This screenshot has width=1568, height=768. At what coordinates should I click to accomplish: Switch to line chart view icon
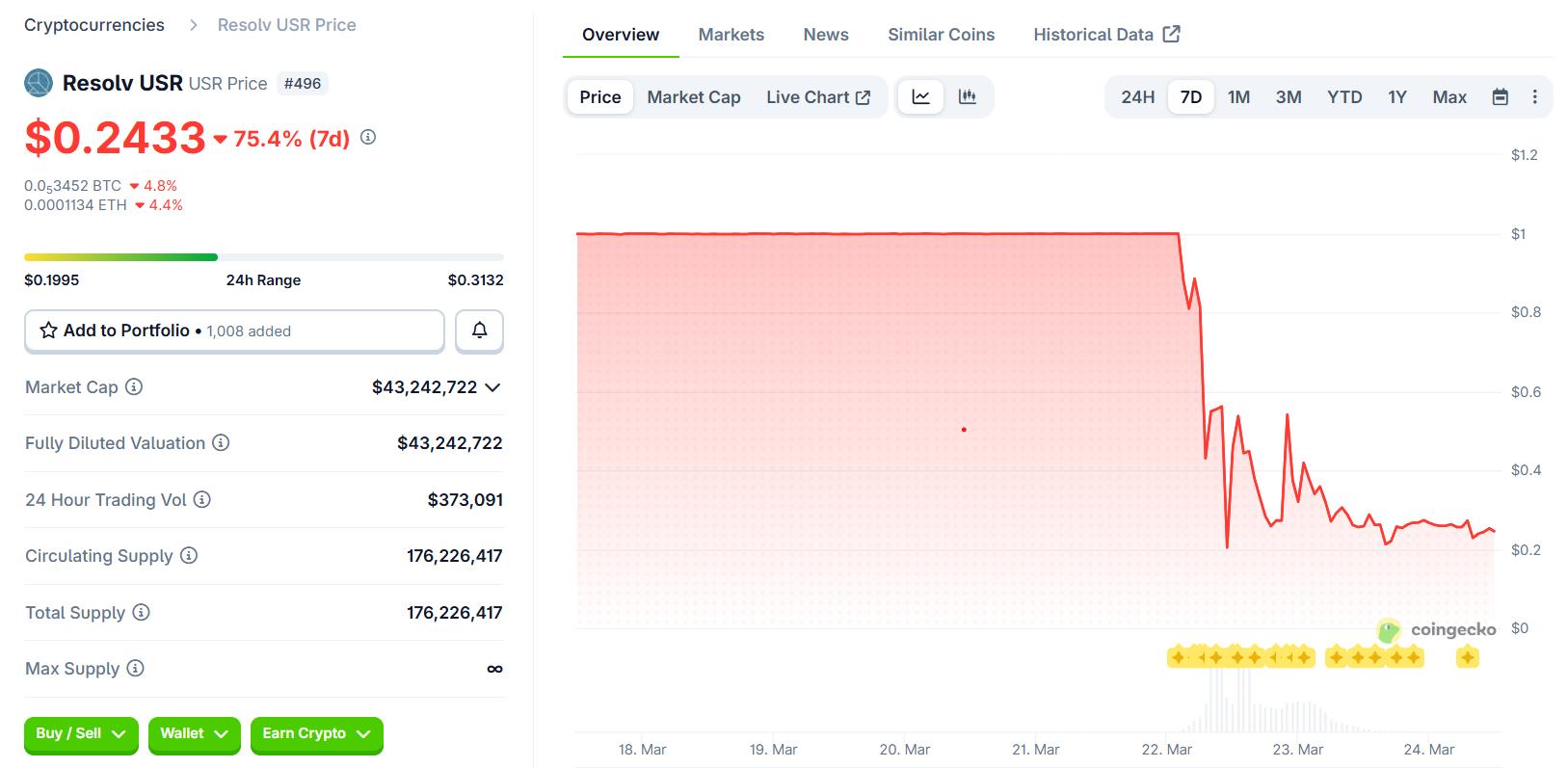[x=920, y=97]
